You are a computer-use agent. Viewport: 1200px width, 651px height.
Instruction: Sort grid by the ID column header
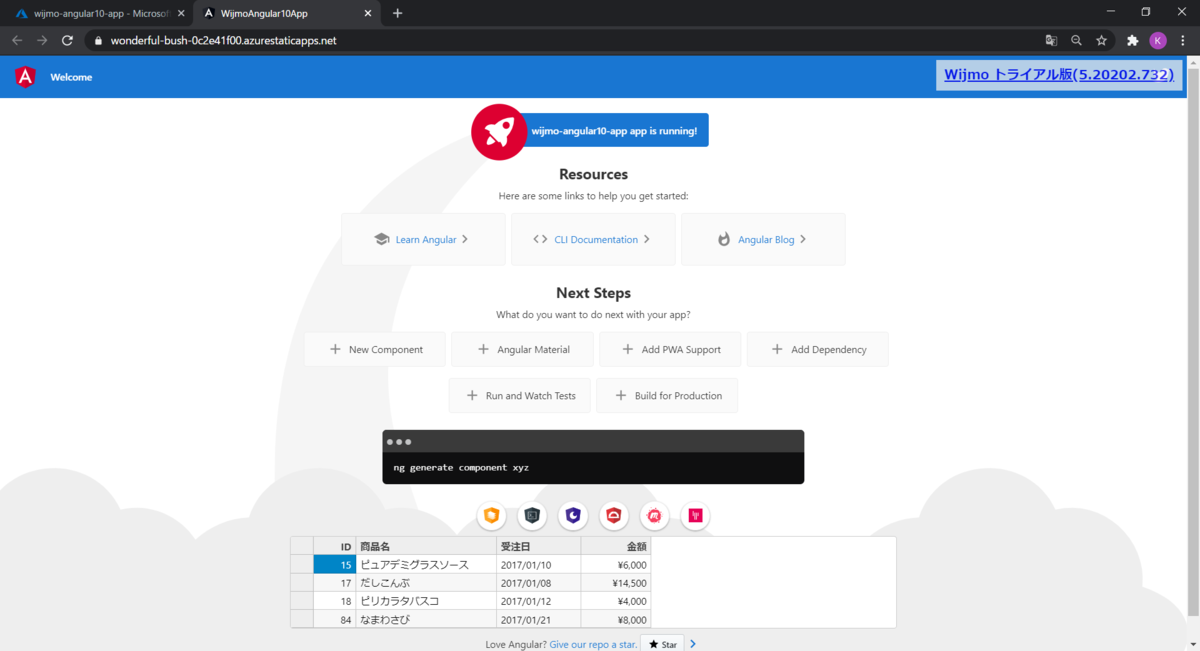tap(335, 546)
